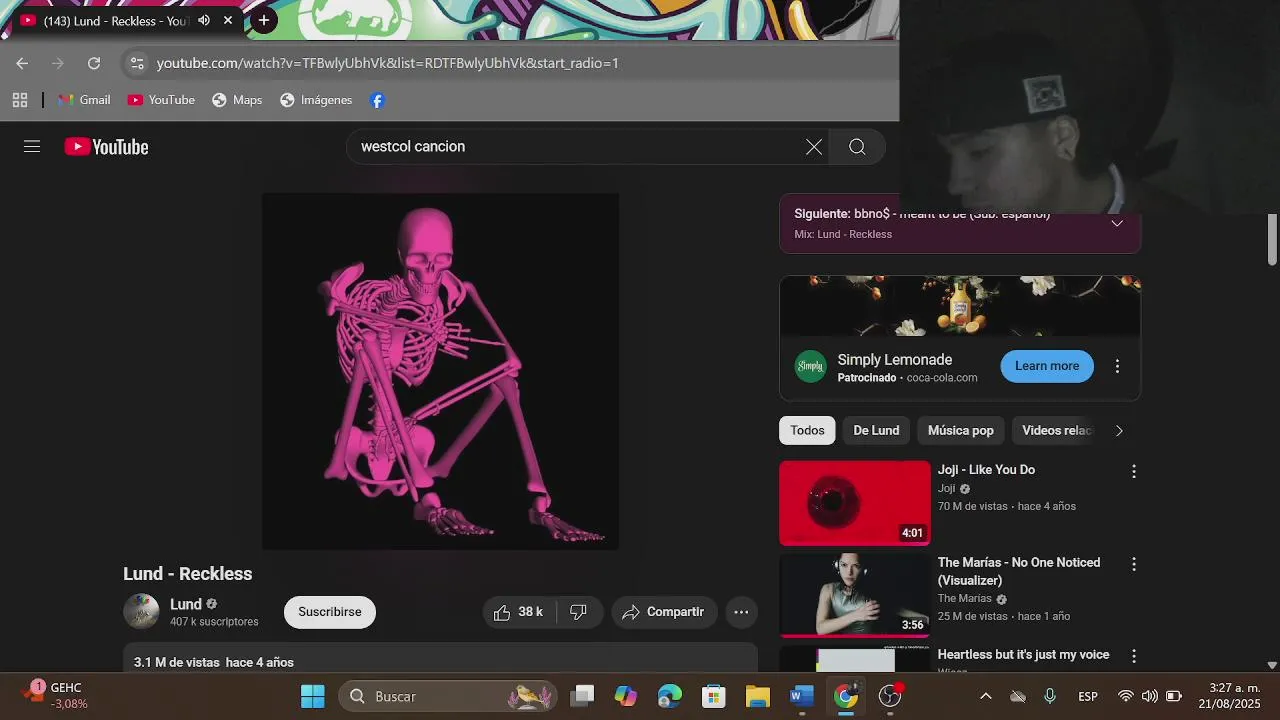Viewport: 1280px width, 720px height.
Task: Click Learn more on Simply Lemonade ad
Action: (1047, 366)
